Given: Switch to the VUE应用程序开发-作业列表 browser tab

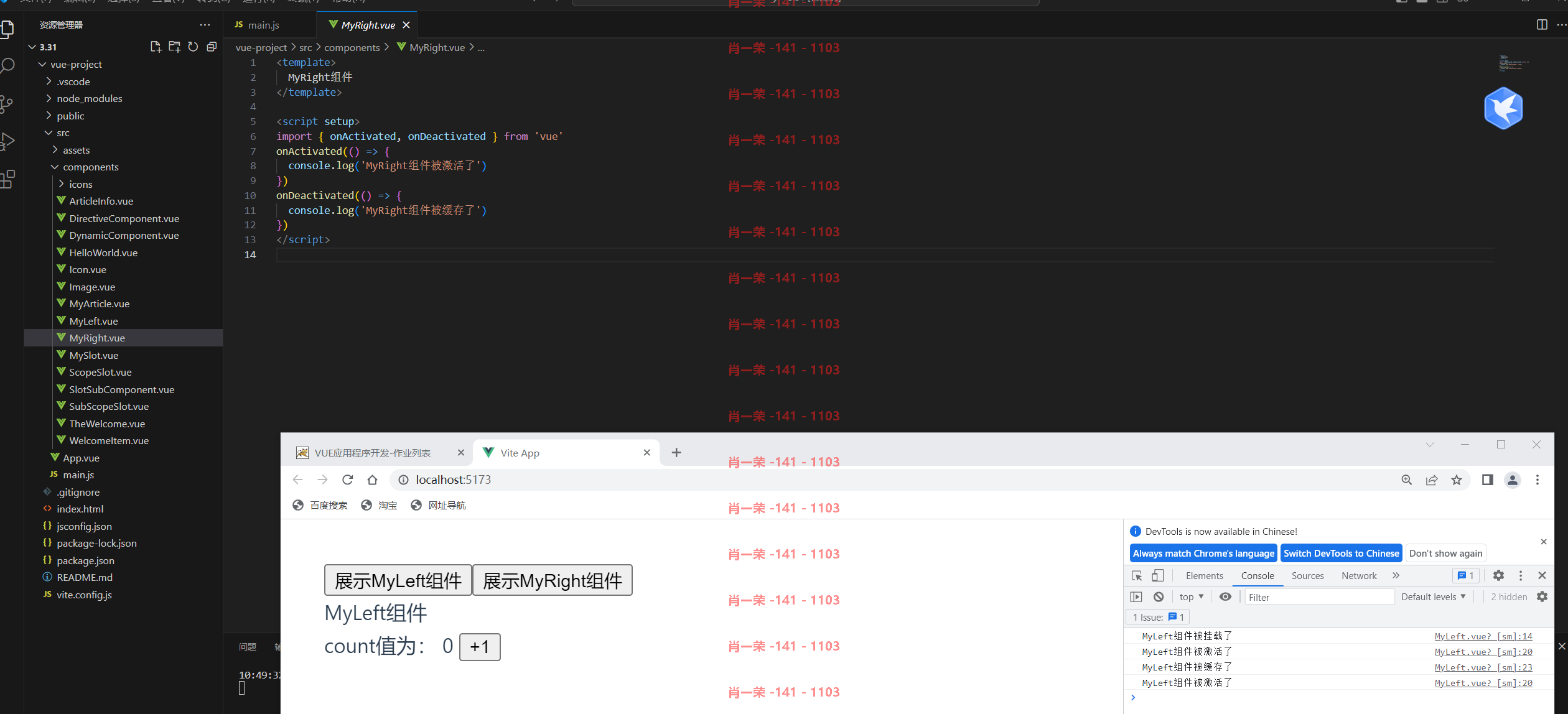Looking at the screenshot, I should point(372,453).
